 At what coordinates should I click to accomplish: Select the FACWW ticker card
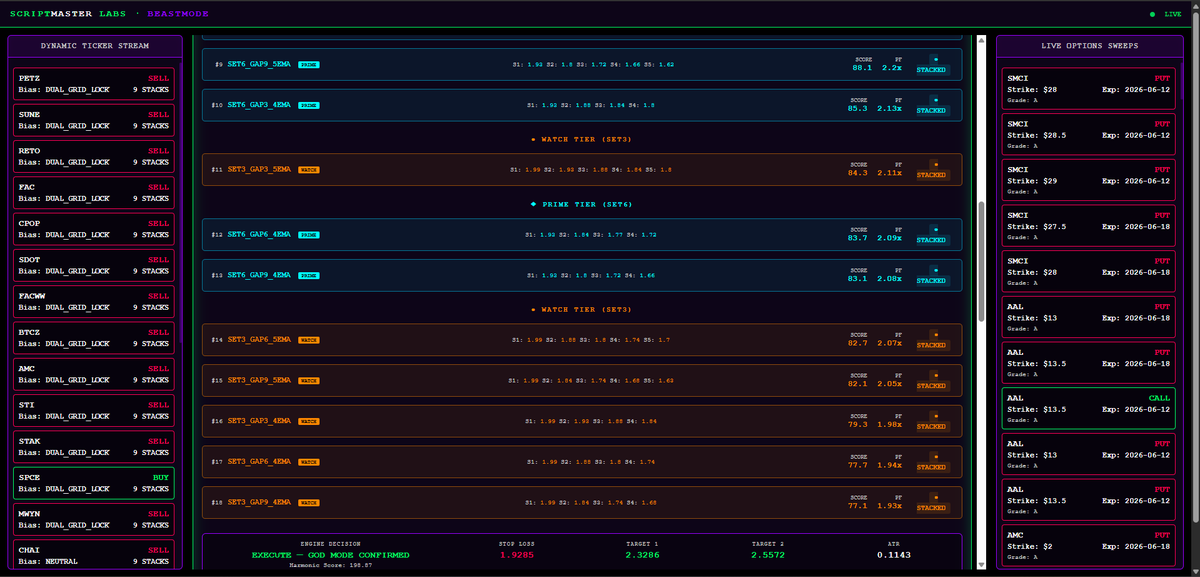94,301
